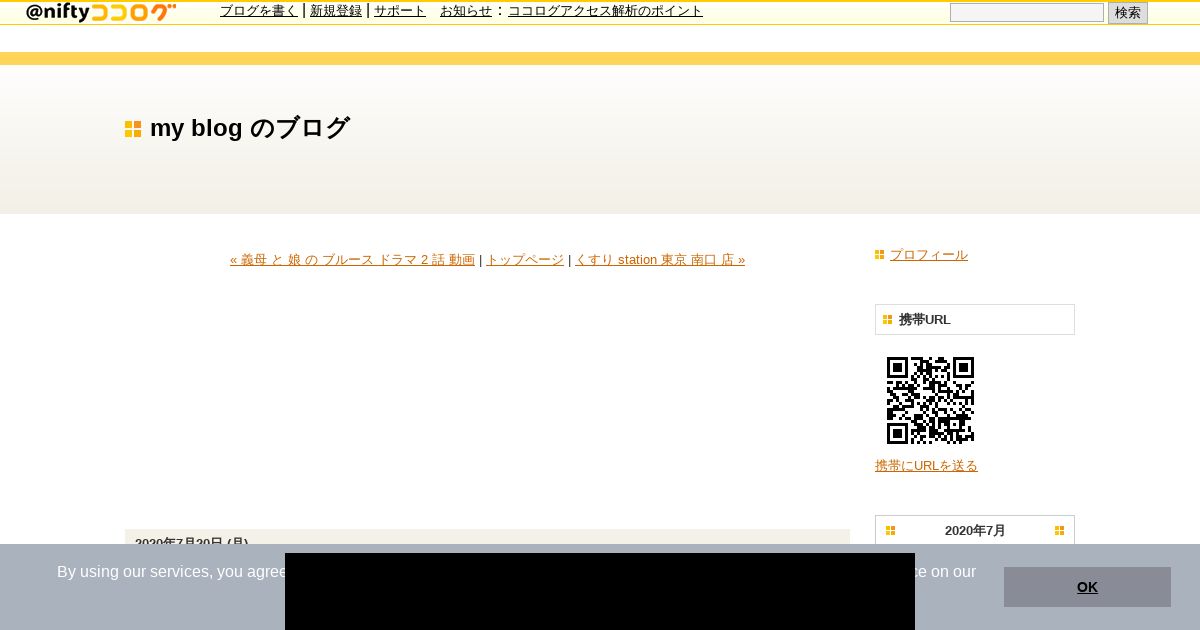1200x630 pixels.
Task: Go to next post くすり station 東京 南口 店
Action: pyautogui.click(x=660, y=260)
